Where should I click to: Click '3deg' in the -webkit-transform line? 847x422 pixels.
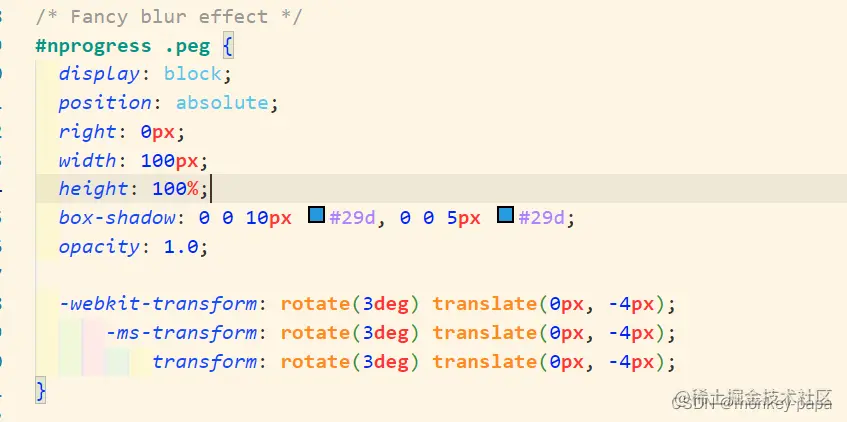(x=386, y=304)
